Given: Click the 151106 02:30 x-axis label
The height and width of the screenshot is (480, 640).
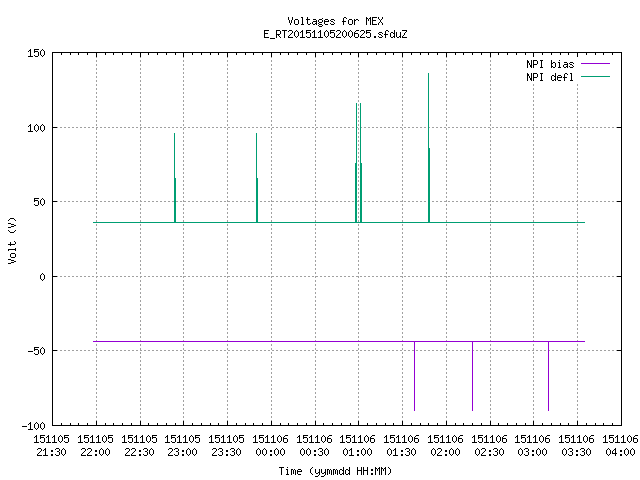Looking at the screenshot, I should (489, 446).
